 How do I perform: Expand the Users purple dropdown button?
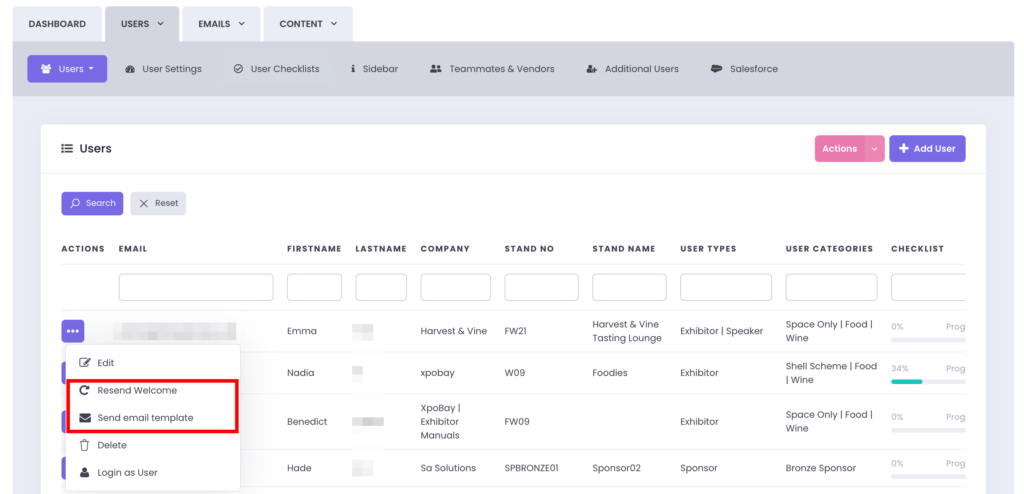[x=67, y=69]
